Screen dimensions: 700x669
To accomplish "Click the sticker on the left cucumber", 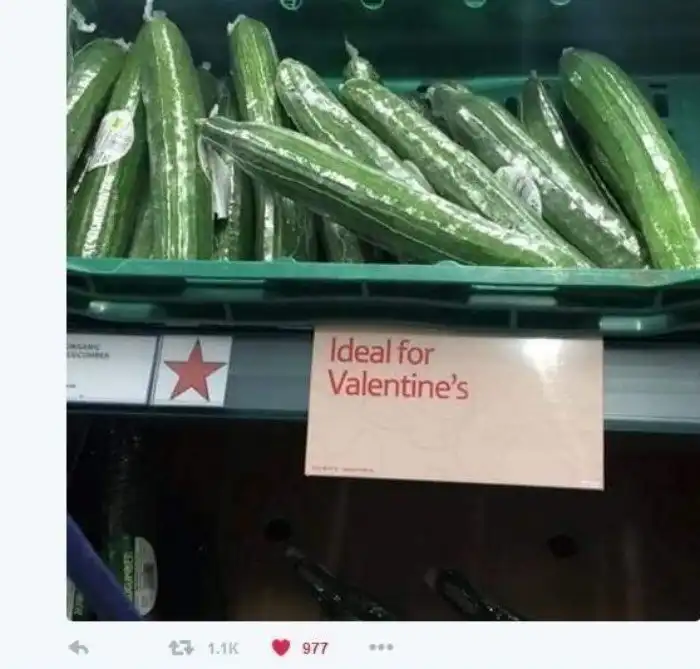I will tap(112, 140).
